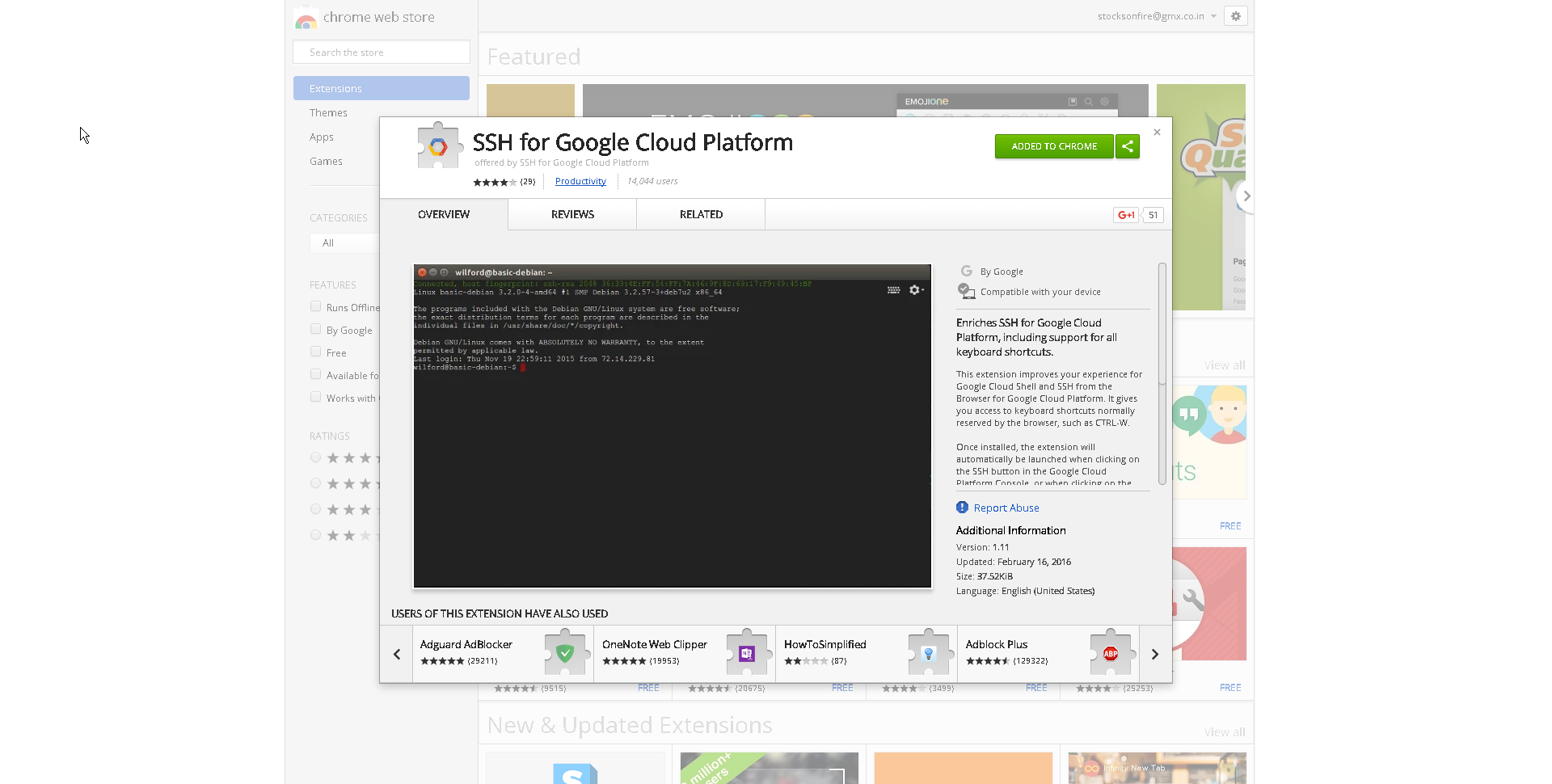Open the settings gear at top right
The image size is (1552, 784).
point(1235,15)
